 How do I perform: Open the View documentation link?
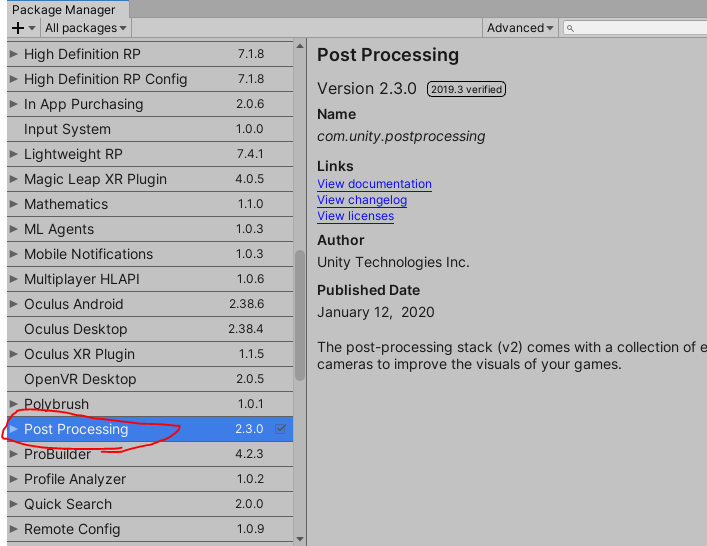tap(374, 184)
